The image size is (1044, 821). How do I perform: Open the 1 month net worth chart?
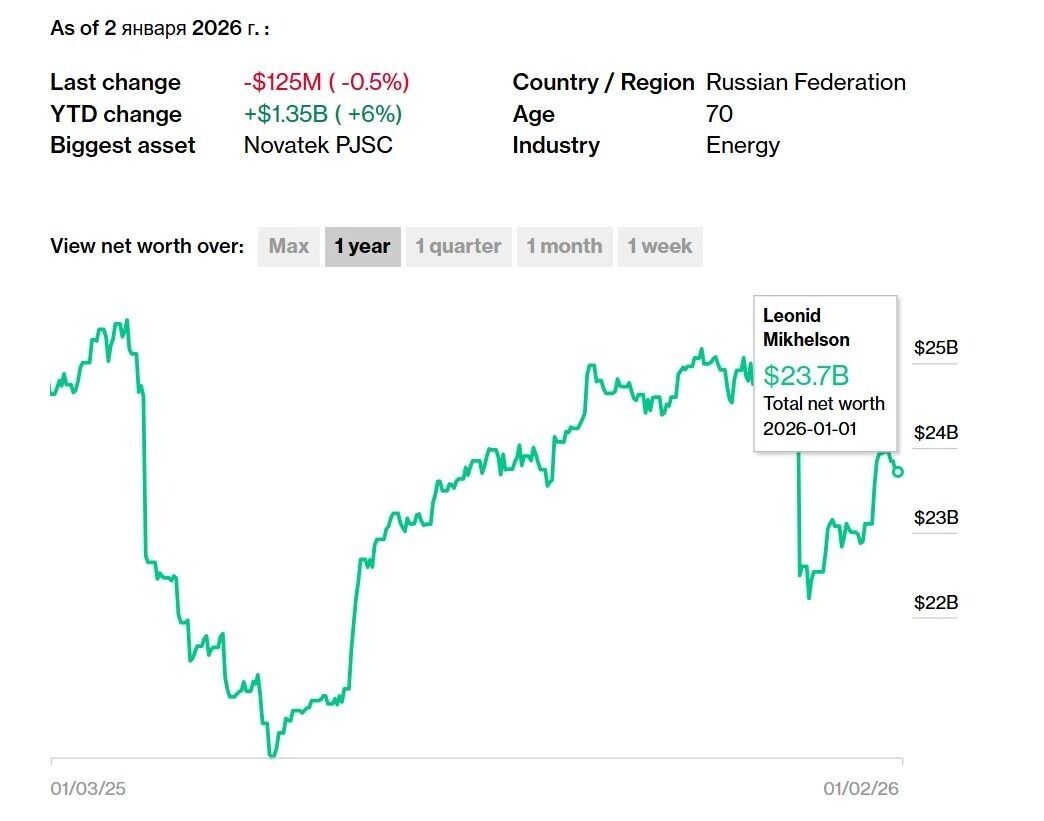point(564,246)
